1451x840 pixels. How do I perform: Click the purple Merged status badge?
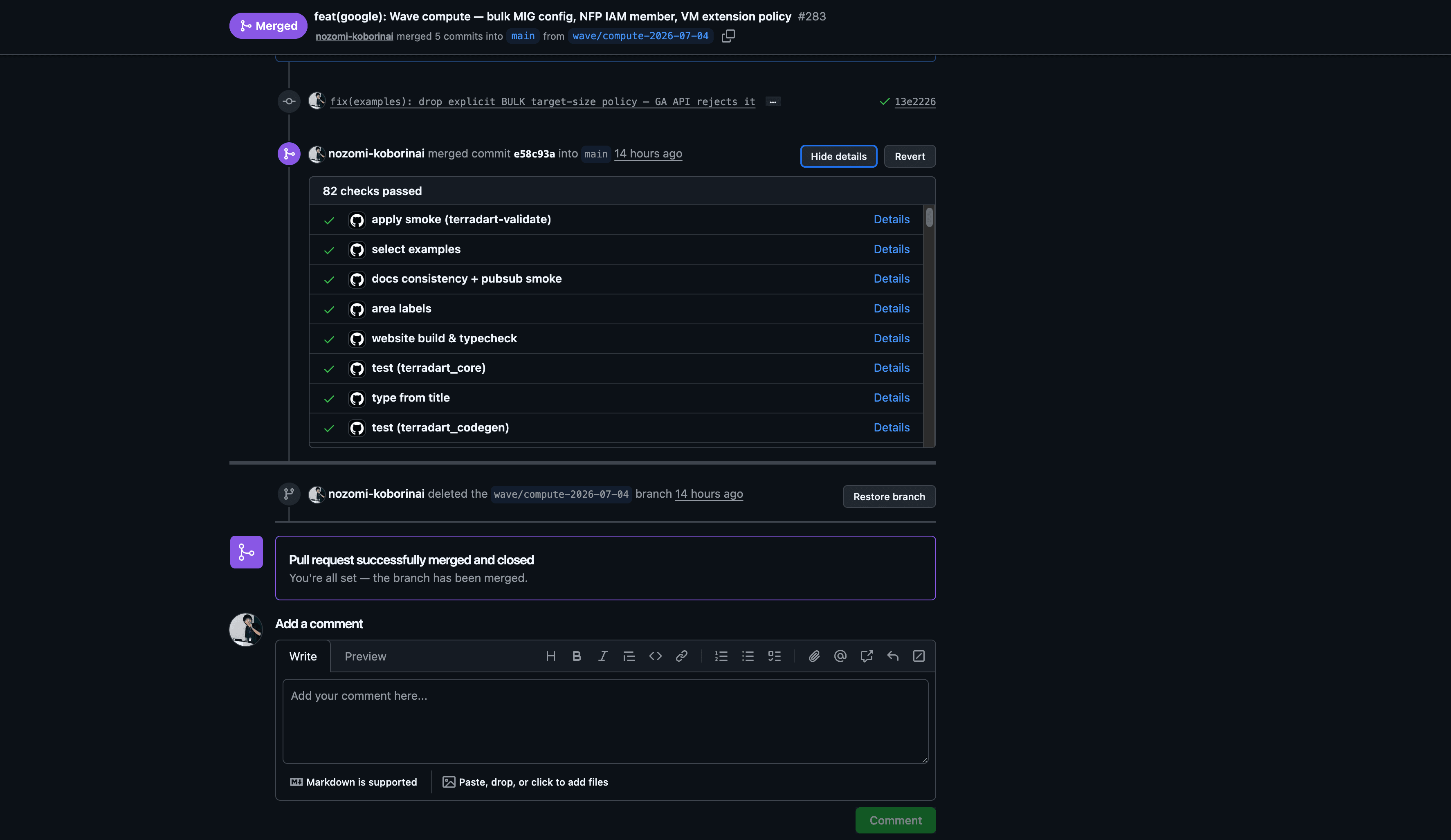(268, 26)
